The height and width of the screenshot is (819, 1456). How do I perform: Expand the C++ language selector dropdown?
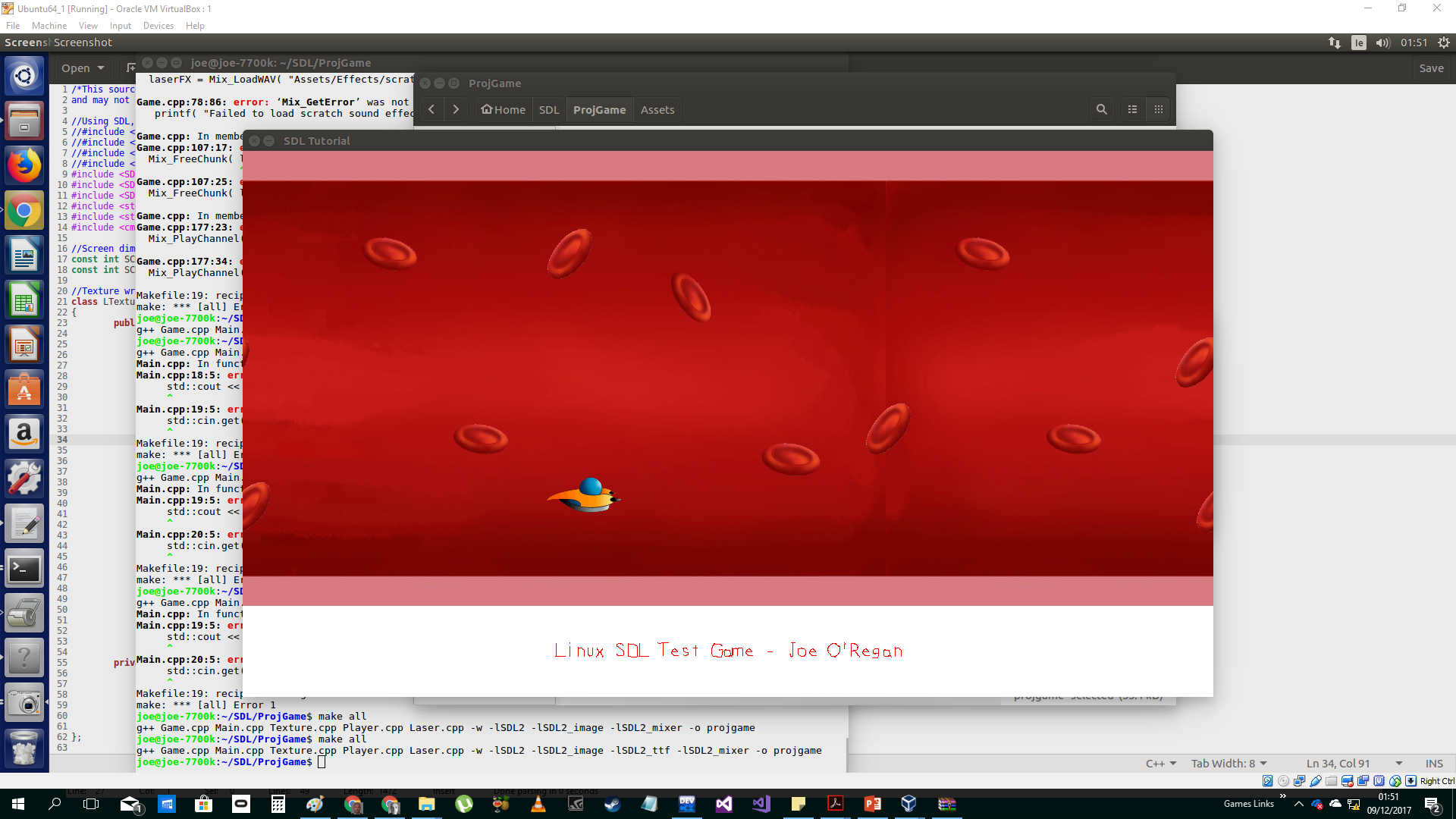click(x=1160, y=763)
